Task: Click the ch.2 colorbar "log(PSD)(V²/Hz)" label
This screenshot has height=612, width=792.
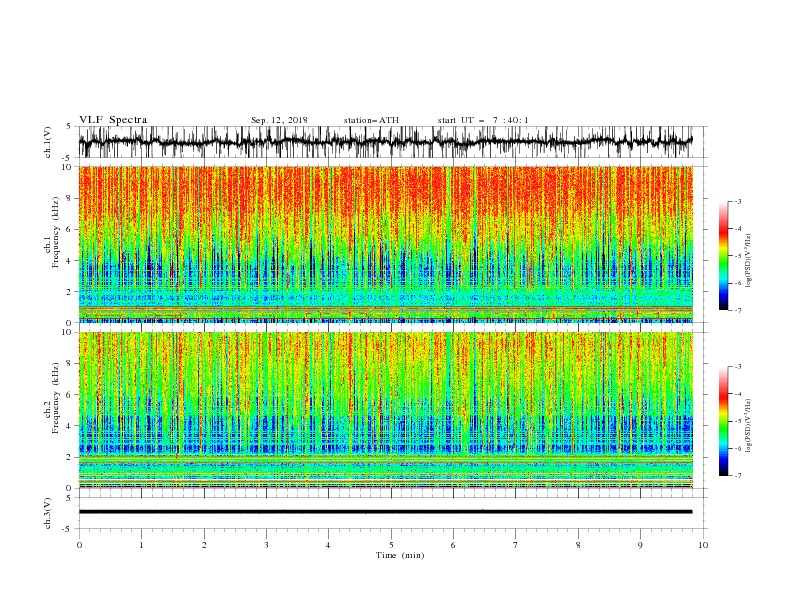Action: pyautogui.click(x=749, y=426)
